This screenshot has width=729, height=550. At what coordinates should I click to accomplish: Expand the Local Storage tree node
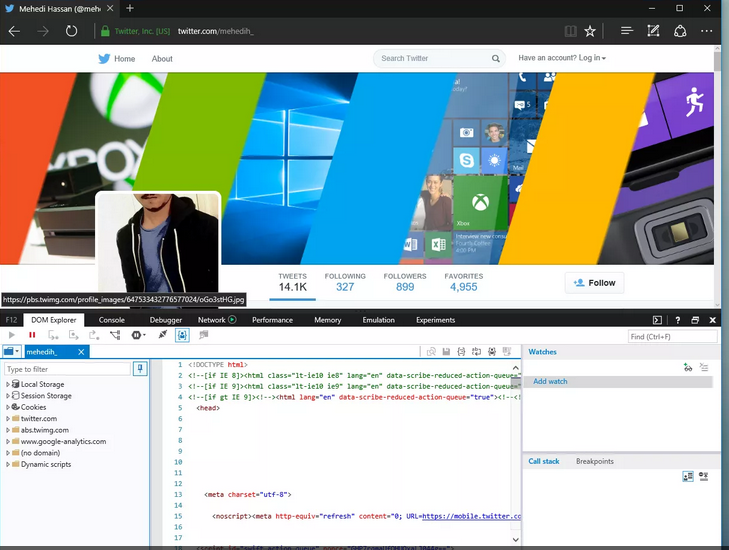pos(9,384)
